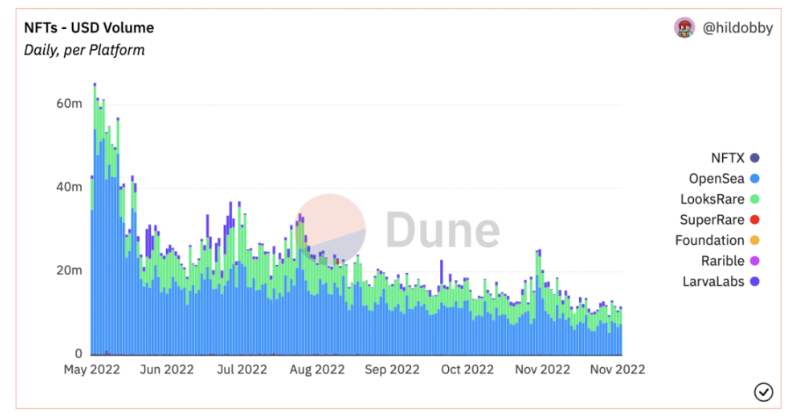This screenshot has height=416, width=793.
Task: Select the LooksRare legend label
Action: coord(712,199)
